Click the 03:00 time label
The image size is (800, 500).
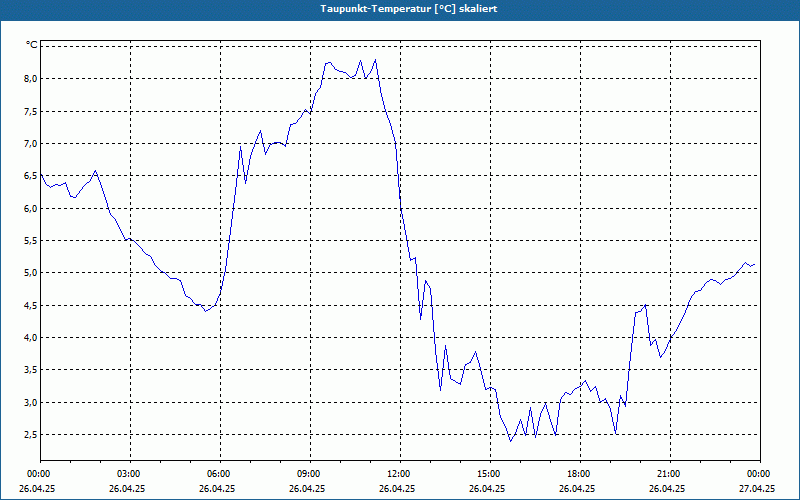tap(131, 474)
